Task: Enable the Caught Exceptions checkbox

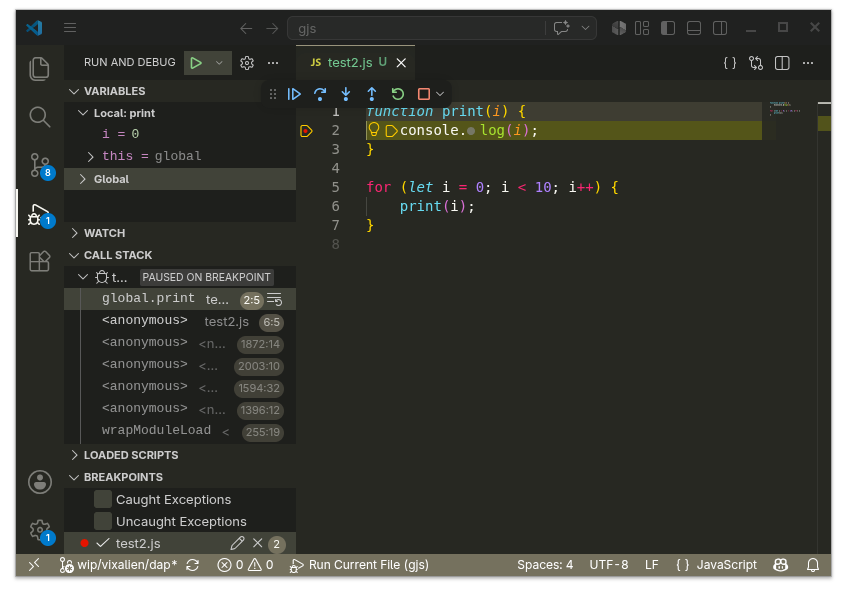Action: [x=103, y=499]
